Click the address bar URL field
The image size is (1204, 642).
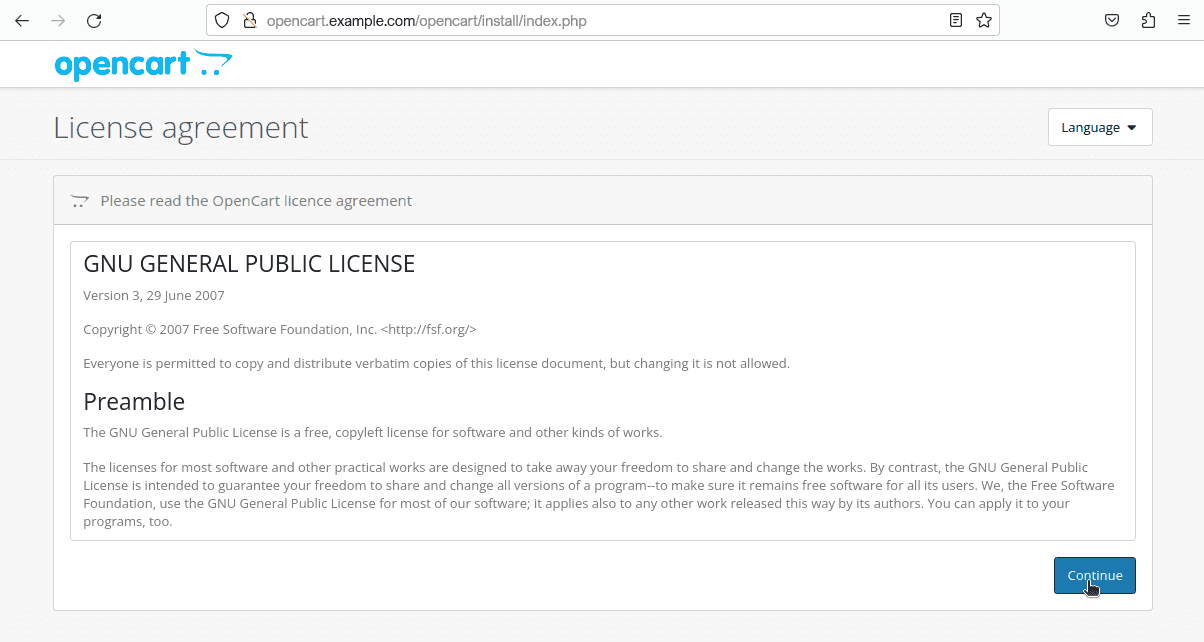(600, 20)
